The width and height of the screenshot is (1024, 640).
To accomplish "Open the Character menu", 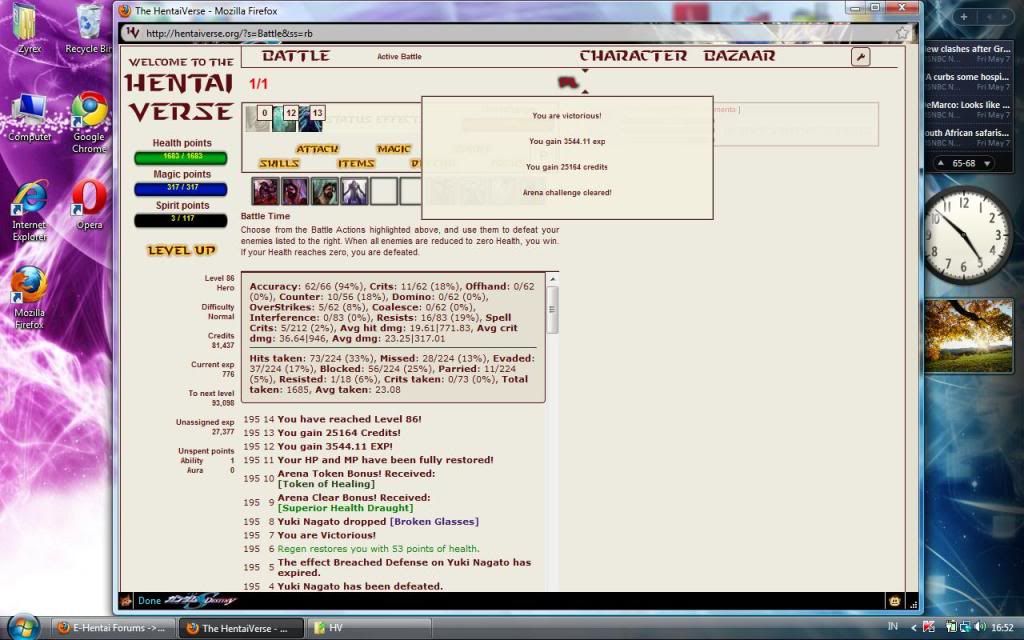I will [x=633, y=56].
